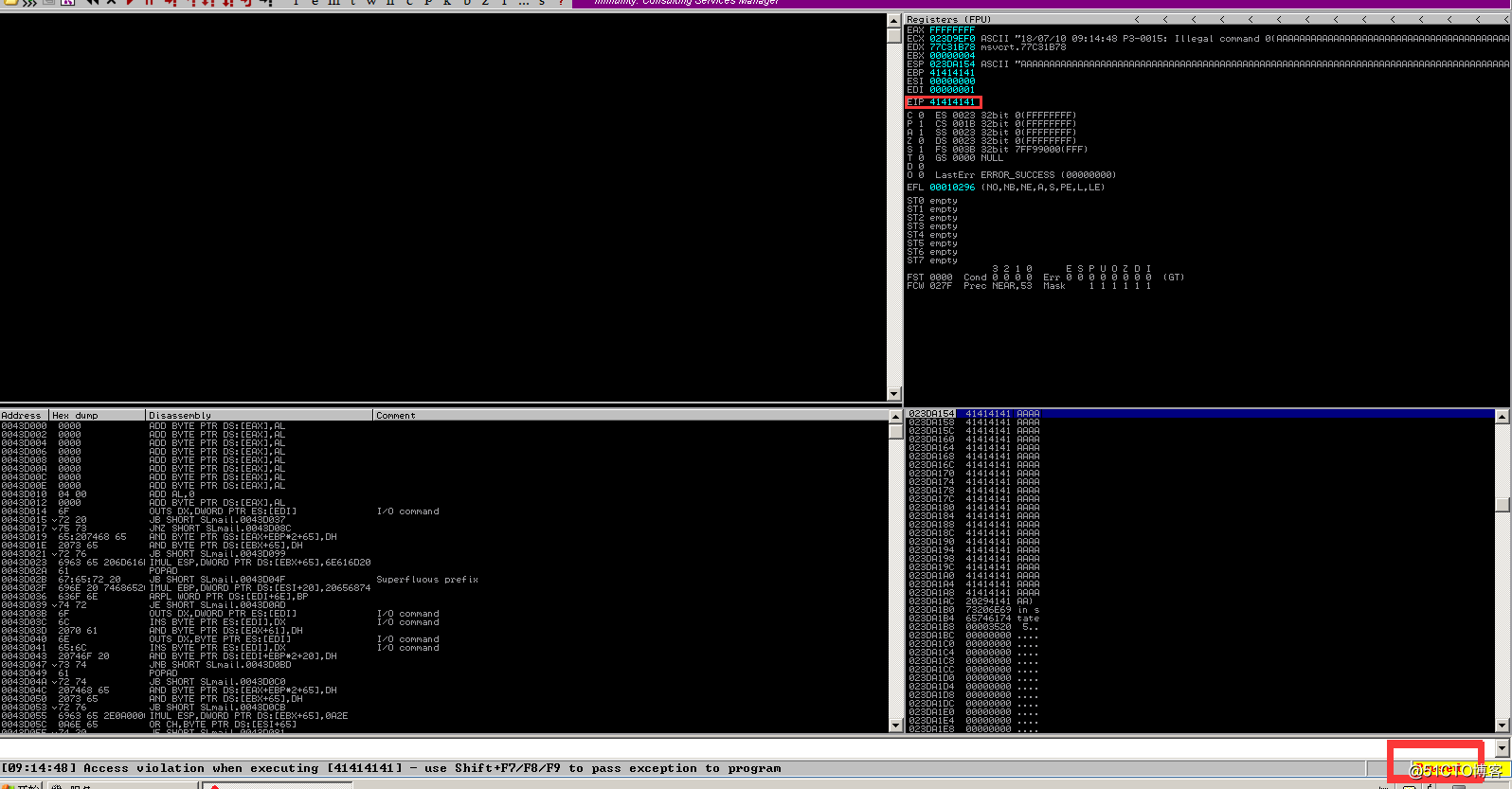Select the ST0 empty FPU register
This screenshot has height=789, width=1512.
(x=932, y=201)
